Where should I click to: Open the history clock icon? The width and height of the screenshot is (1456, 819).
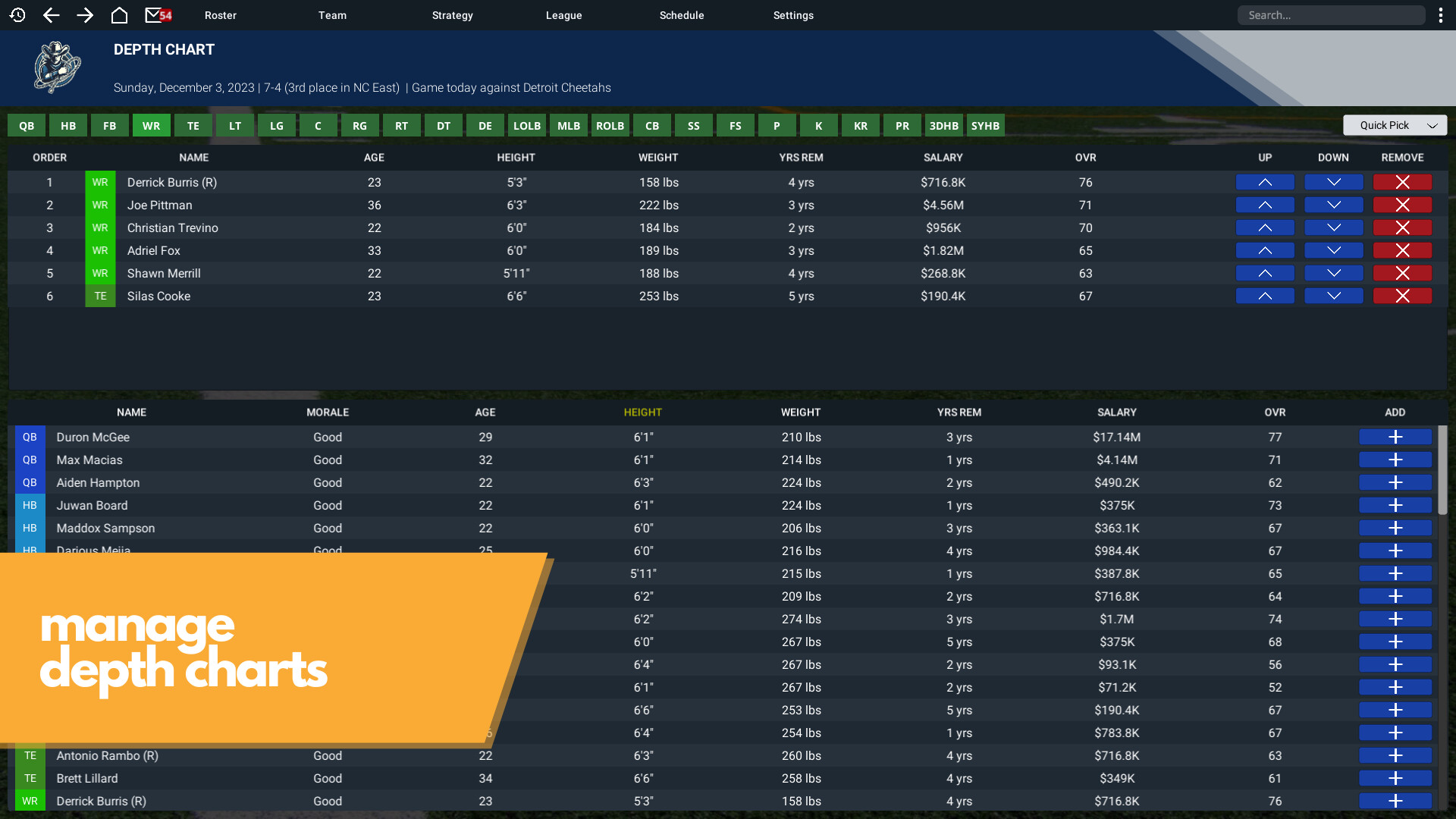click(17, 15)
